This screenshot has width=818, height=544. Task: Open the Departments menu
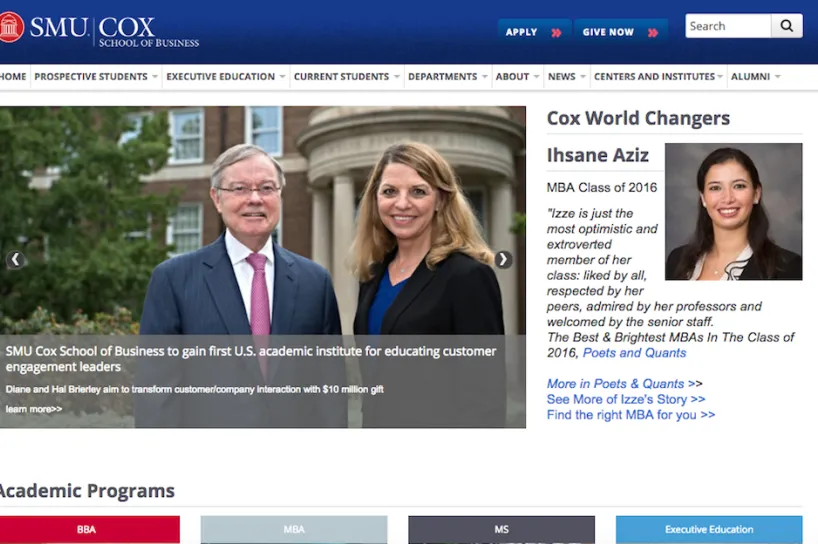click(x=448, y=77)
